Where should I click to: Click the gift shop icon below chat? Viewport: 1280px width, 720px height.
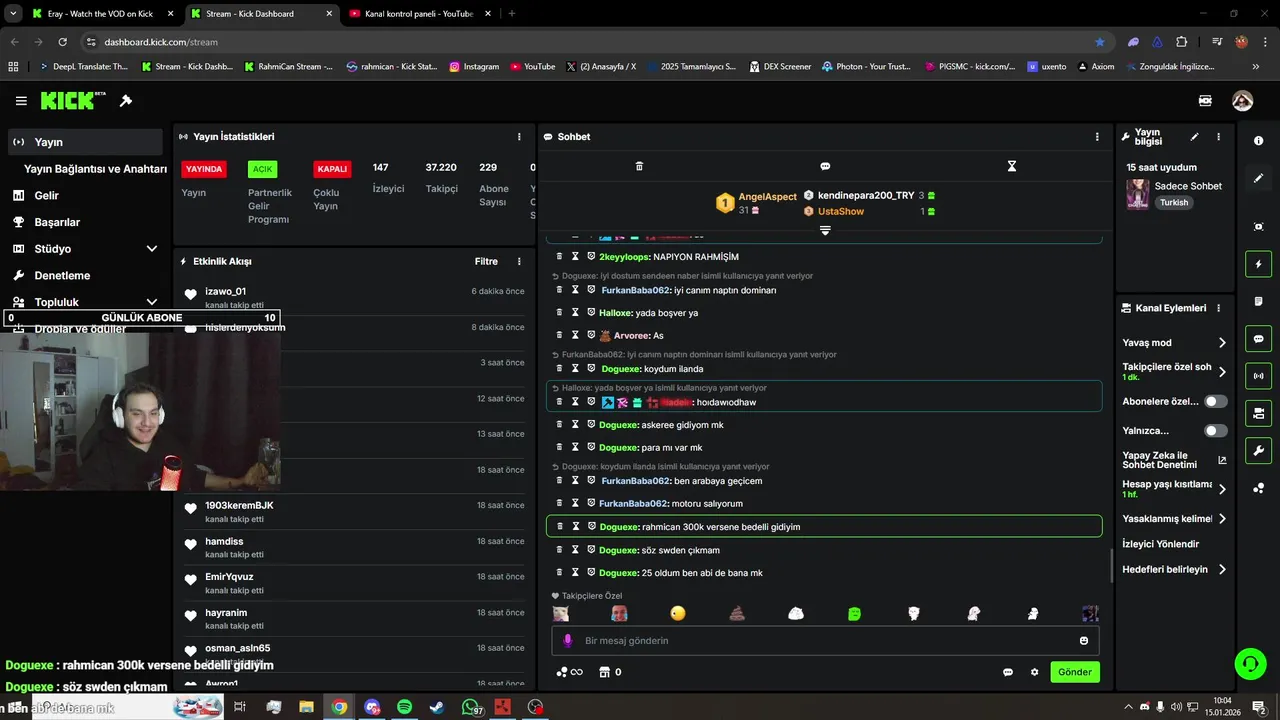[x=604, y=672]
